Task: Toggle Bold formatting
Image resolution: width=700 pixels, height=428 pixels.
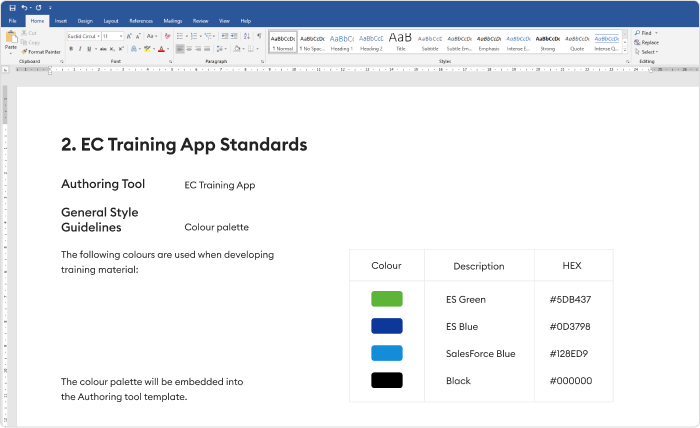Action: [x=71, y=49]
